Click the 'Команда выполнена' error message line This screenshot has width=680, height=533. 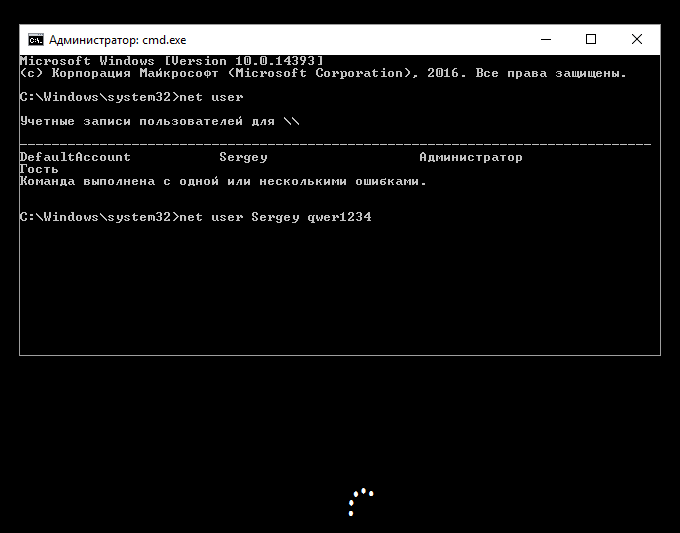point(223,181)
